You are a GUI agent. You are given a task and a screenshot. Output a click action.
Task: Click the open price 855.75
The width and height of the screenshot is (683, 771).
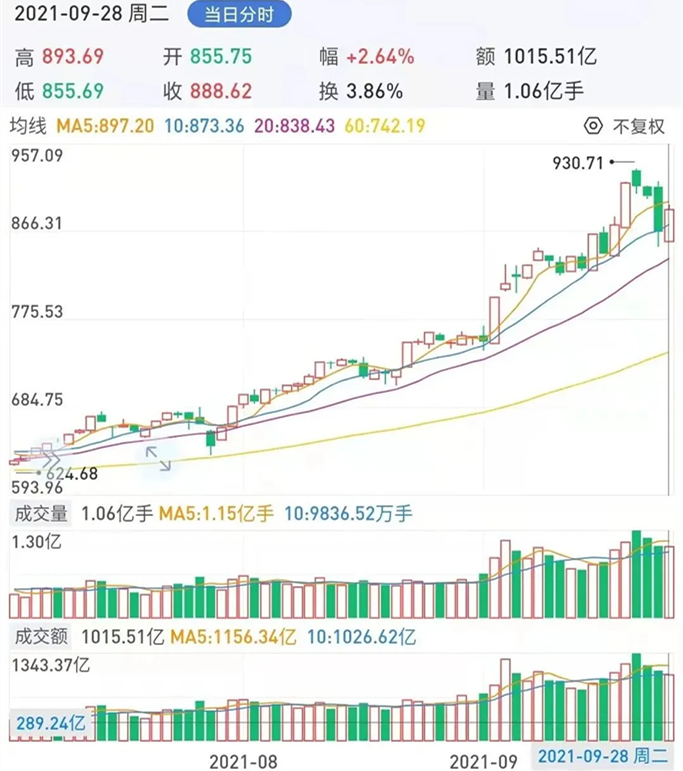221,57
